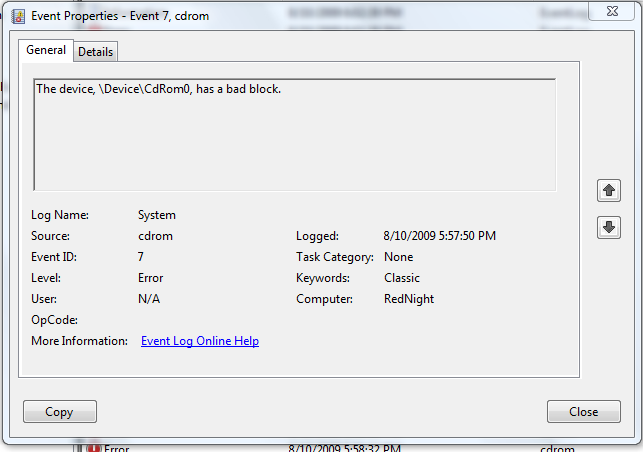Click the Close button
This screenshot has width=643, height=452.
(x=584, y=411)
